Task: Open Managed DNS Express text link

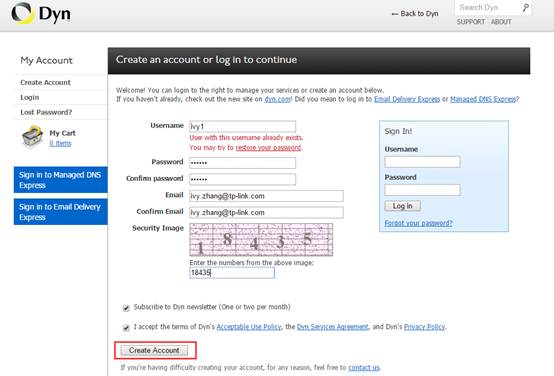Action: coord(483,99)
